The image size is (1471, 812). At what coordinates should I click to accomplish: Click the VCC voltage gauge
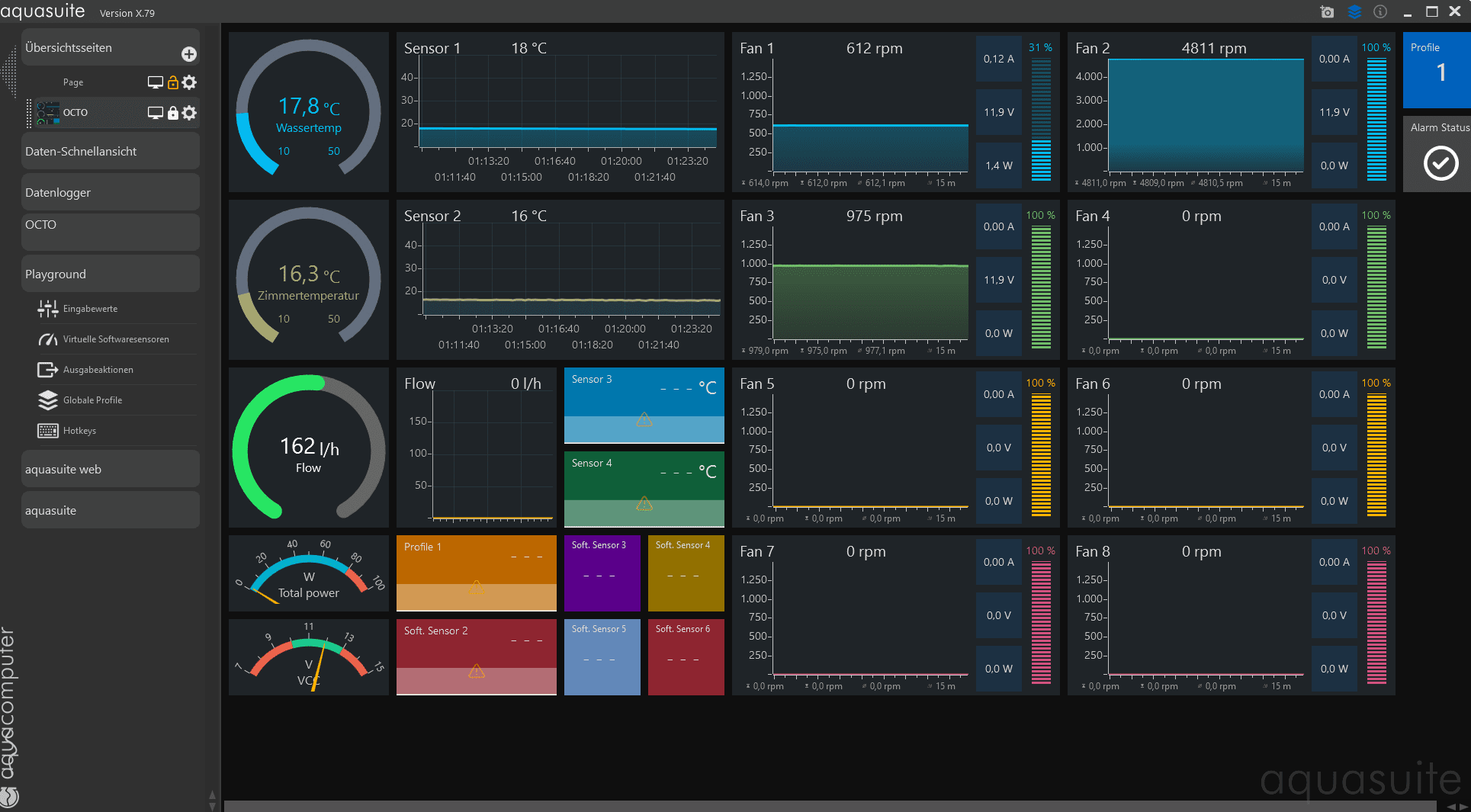(x=309, y=657)
